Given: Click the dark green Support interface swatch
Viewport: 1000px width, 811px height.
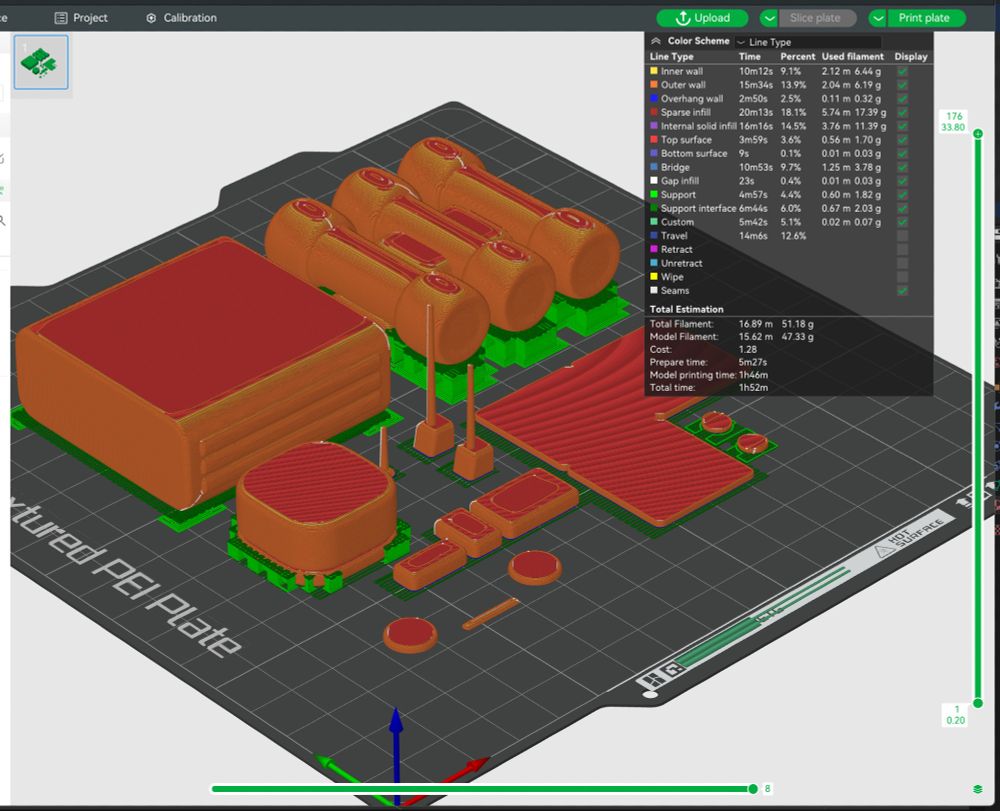Looking at the screenshot, I should coord(654,208).
